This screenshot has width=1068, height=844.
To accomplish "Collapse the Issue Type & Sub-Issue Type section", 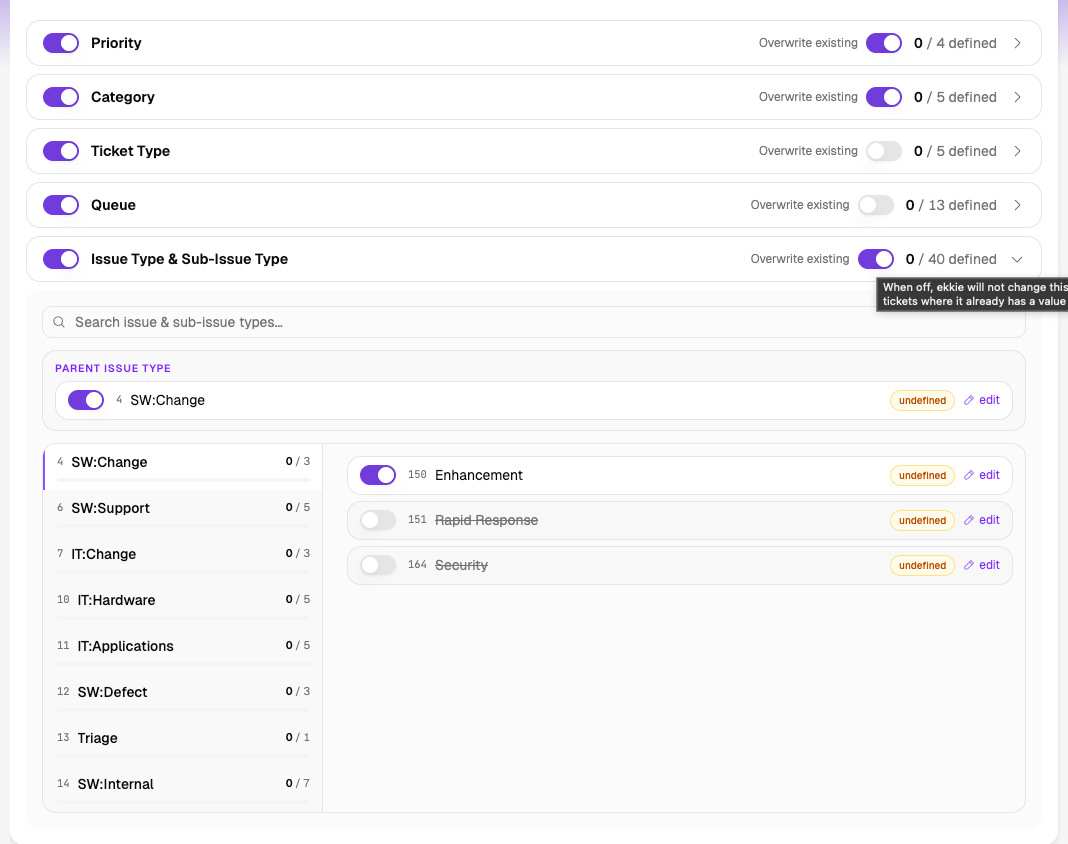I will pos(1017,259).
